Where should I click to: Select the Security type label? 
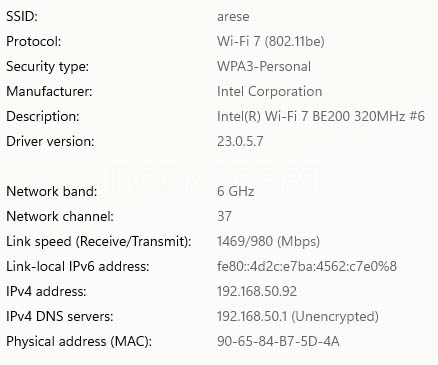[x=48, y=67]
